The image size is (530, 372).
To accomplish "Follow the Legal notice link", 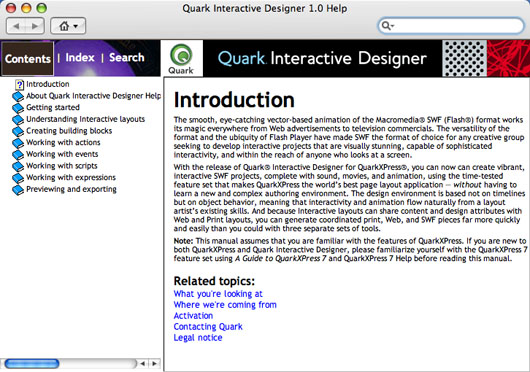I will [x=198, y=338].
